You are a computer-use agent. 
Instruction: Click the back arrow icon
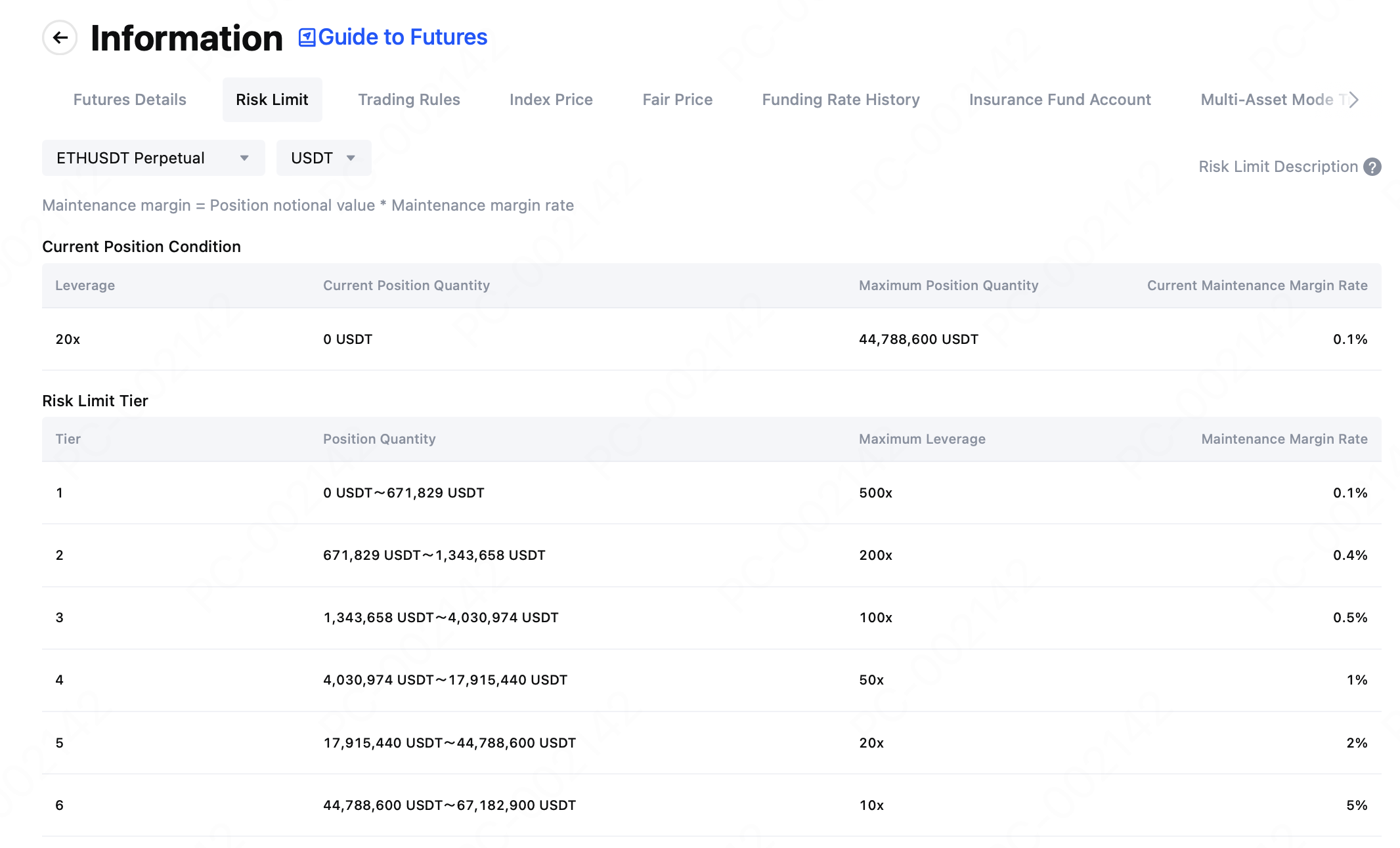click(60, 37)
